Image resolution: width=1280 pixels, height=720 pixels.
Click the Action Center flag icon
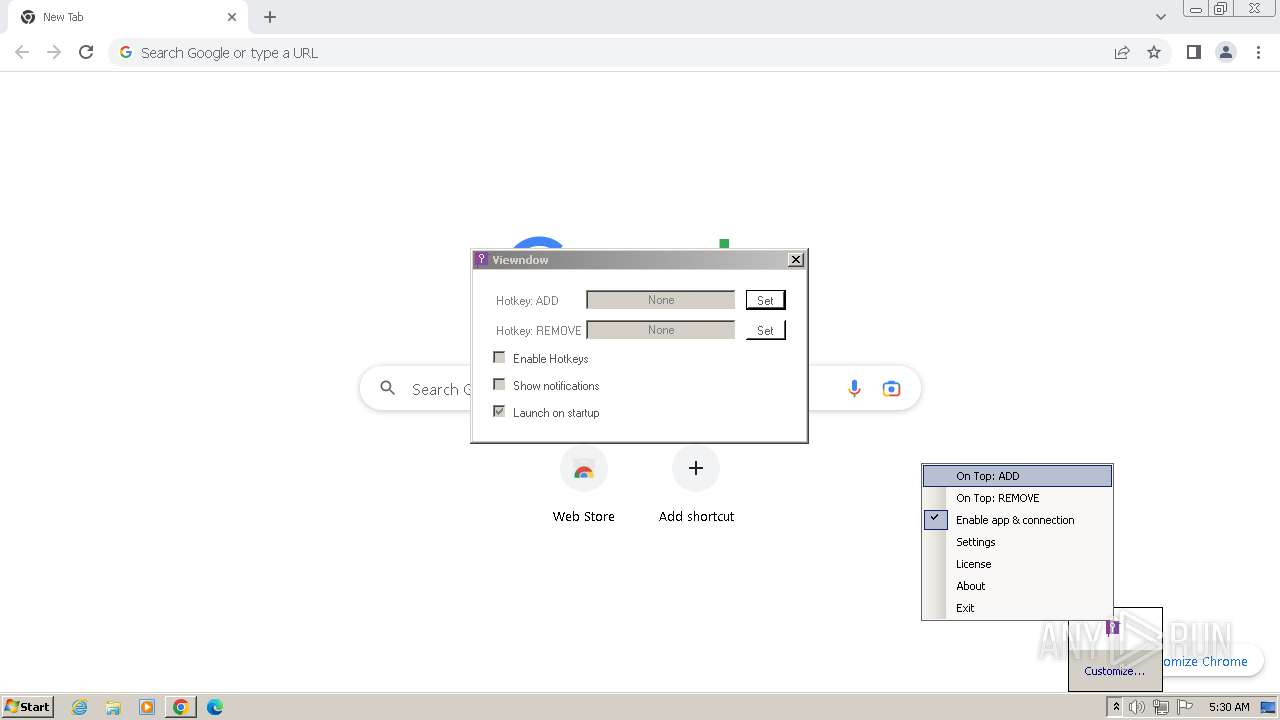click(1185, 707)
